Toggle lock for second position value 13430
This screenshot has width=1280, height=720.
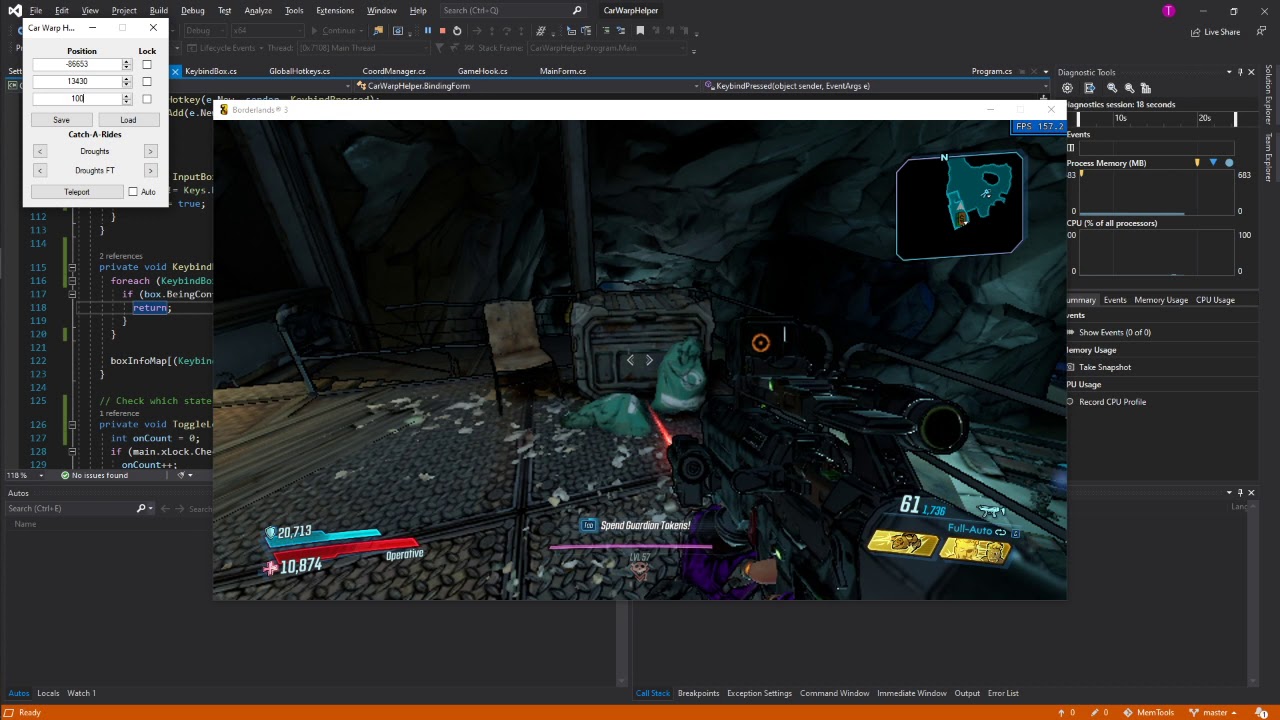(147, 81)
